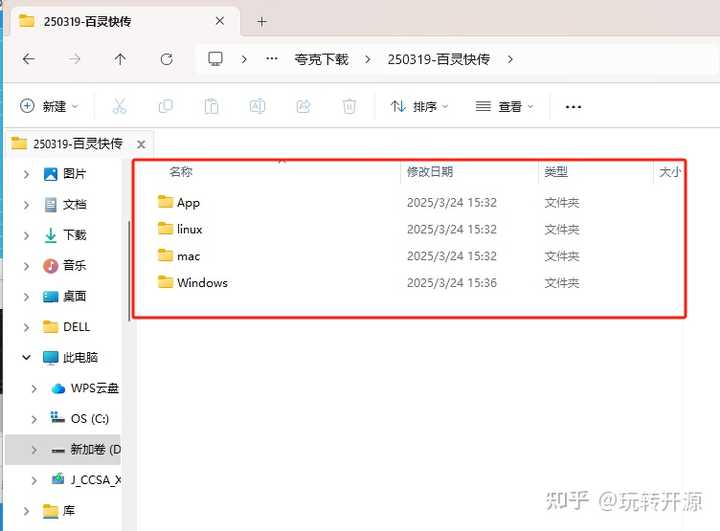Click the Paste clipboard icon
Screen dimensions: 720x531
[211, 107]
